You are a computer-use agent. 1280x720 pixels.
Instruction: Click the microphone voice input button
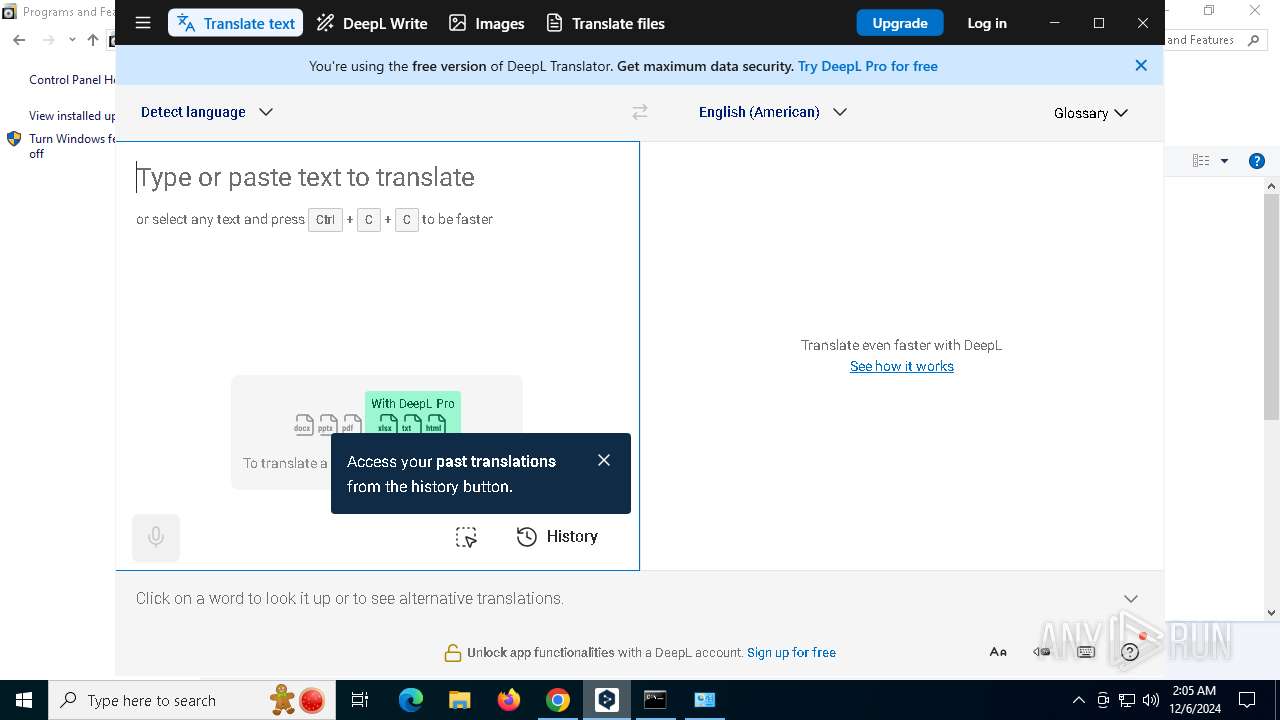point(156,537)
